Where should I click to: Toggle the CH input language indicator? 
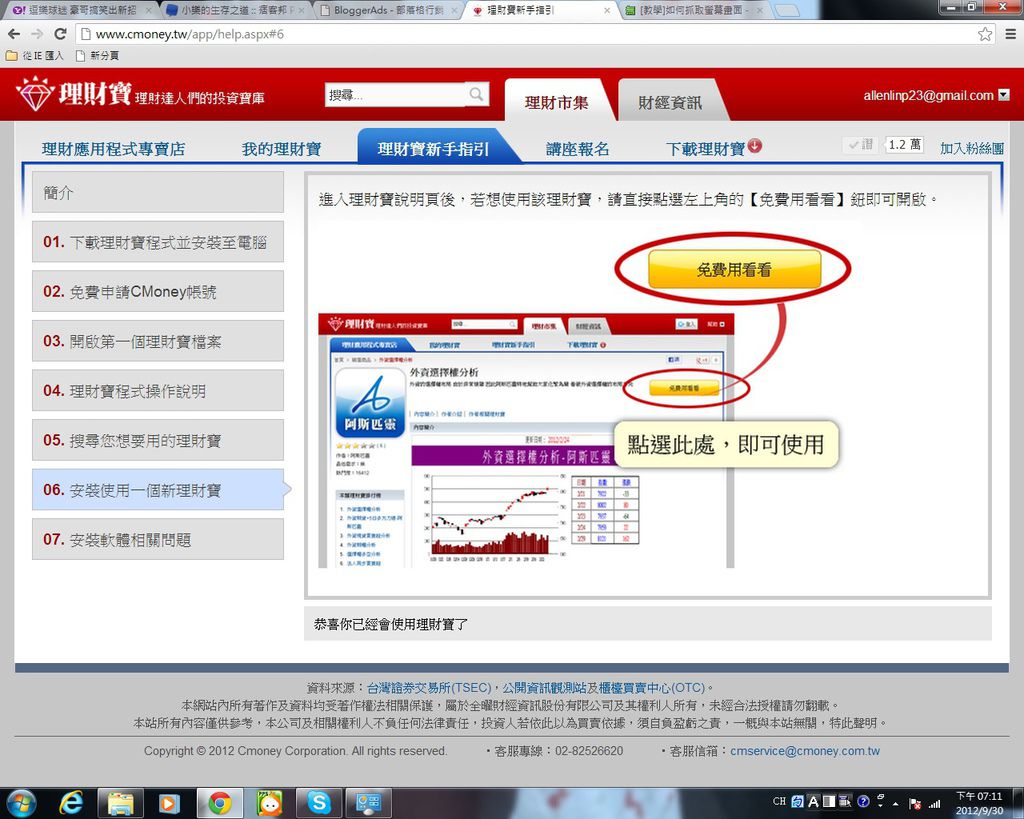[779, 801]
